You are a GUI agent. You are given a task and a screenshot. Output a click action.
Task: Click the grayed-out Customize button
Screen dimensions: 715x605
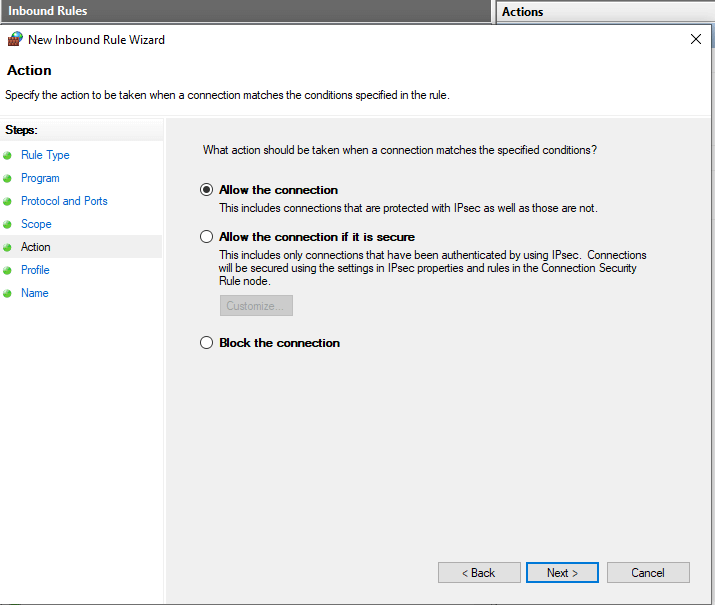click(256, 305)
